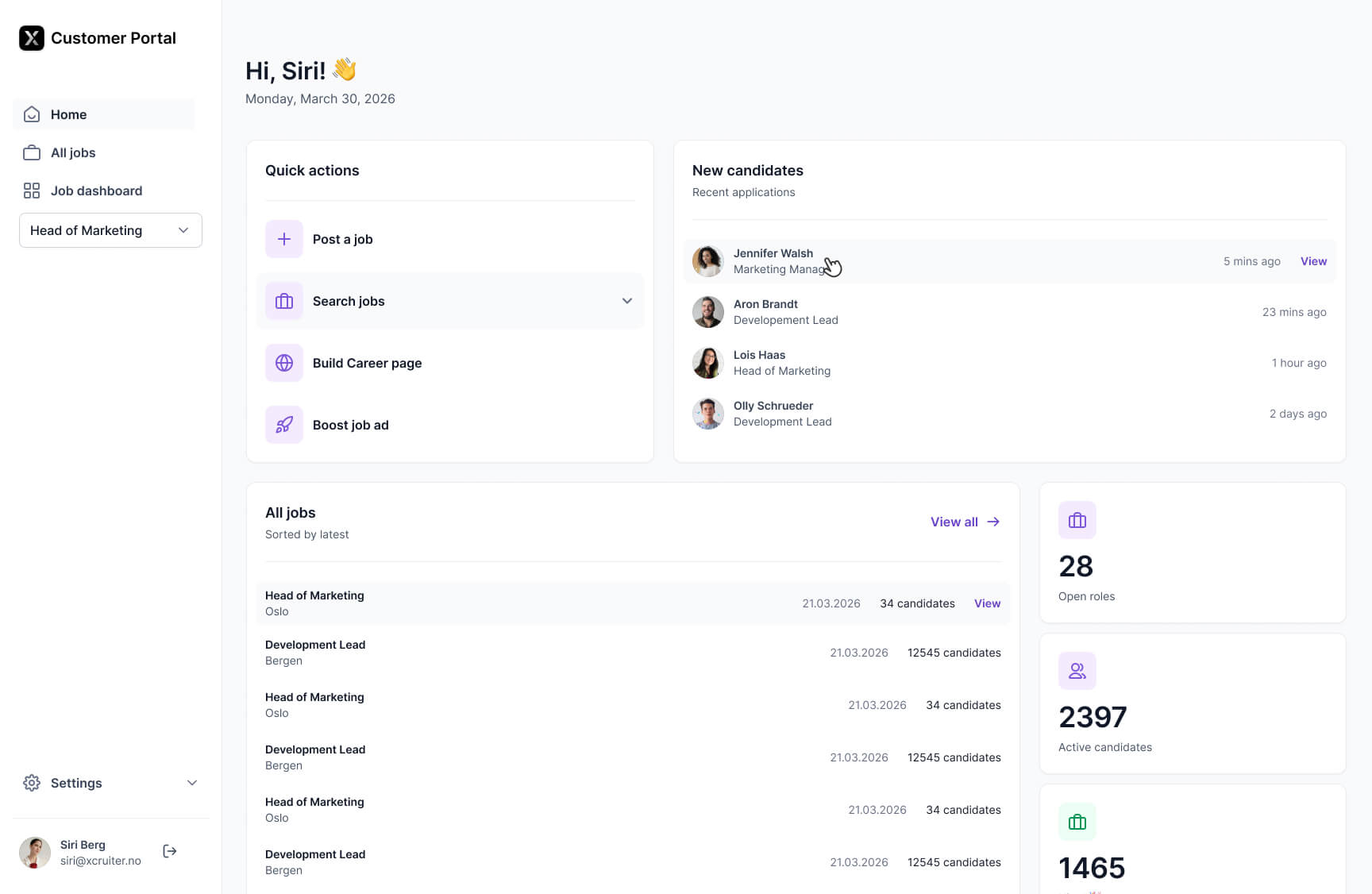
Task: Expand the Search jobs chevron
Action: pyautogui.click(x=627, y=301)
